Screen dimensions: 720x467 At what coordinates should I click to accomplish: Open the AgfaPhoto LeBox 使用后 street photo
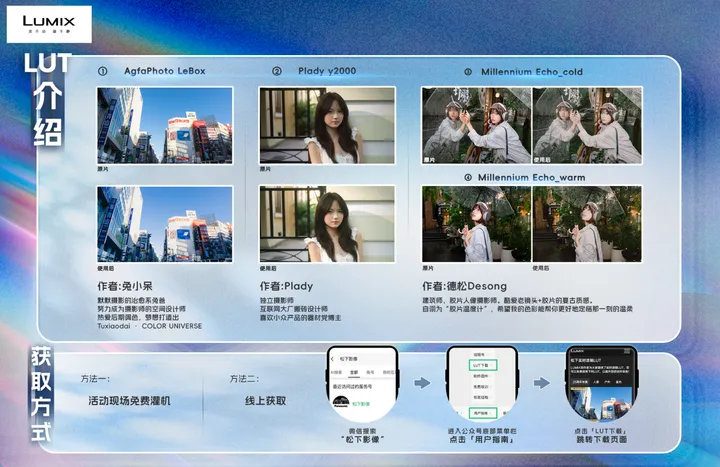165,224
